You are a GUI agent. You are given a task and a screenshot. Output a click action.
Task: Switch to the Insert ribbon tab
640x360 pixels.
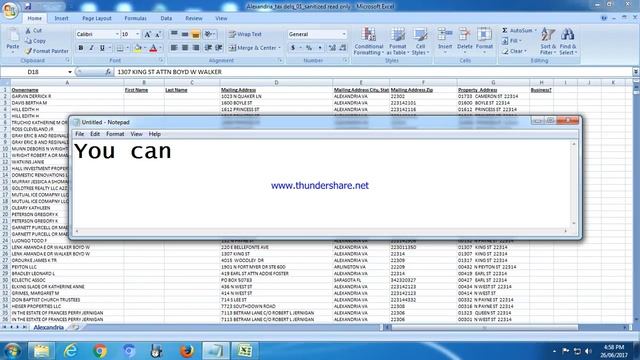tap(62, 18)
